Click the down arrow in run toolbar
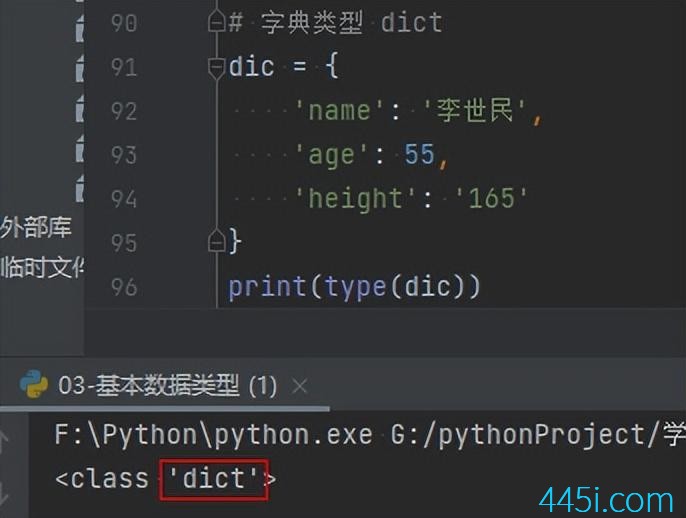This screenshot has height=518, width=686. click(x=4, y=492)
